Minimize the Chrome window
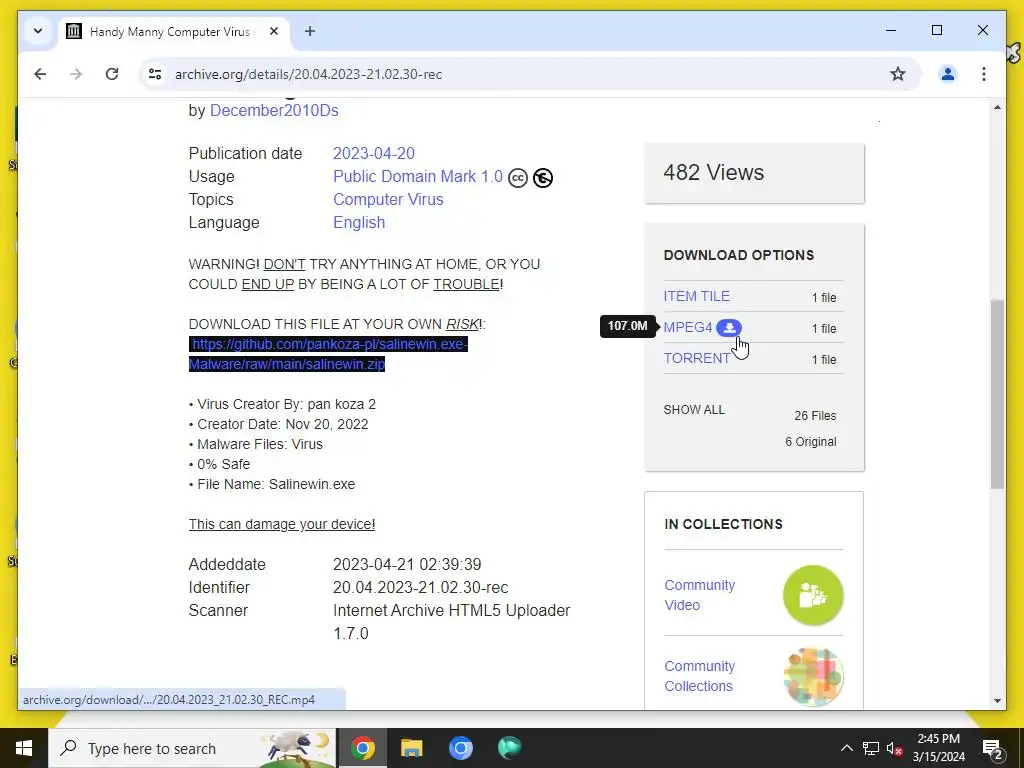1024x768 pixels. (891, 30)
